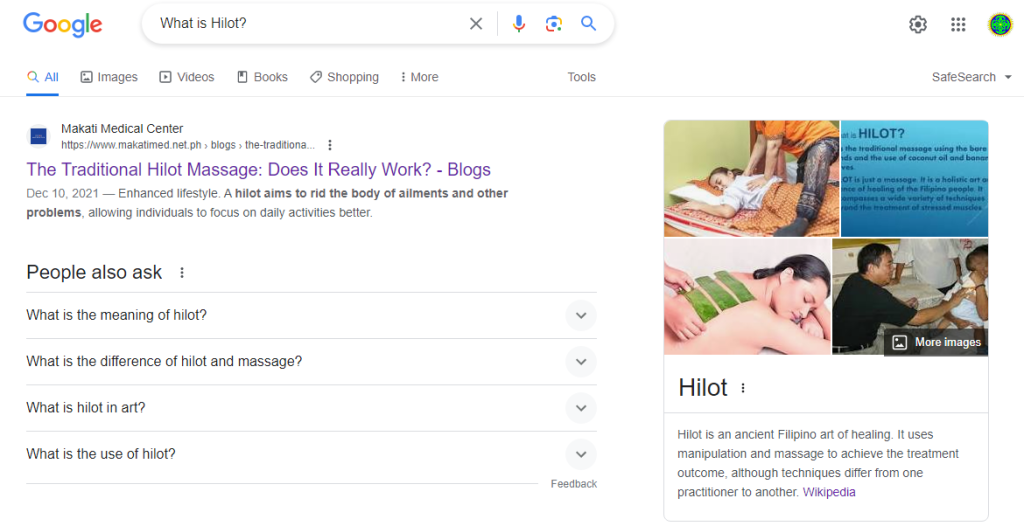Click the blue magnifier search button

point(589,24)
